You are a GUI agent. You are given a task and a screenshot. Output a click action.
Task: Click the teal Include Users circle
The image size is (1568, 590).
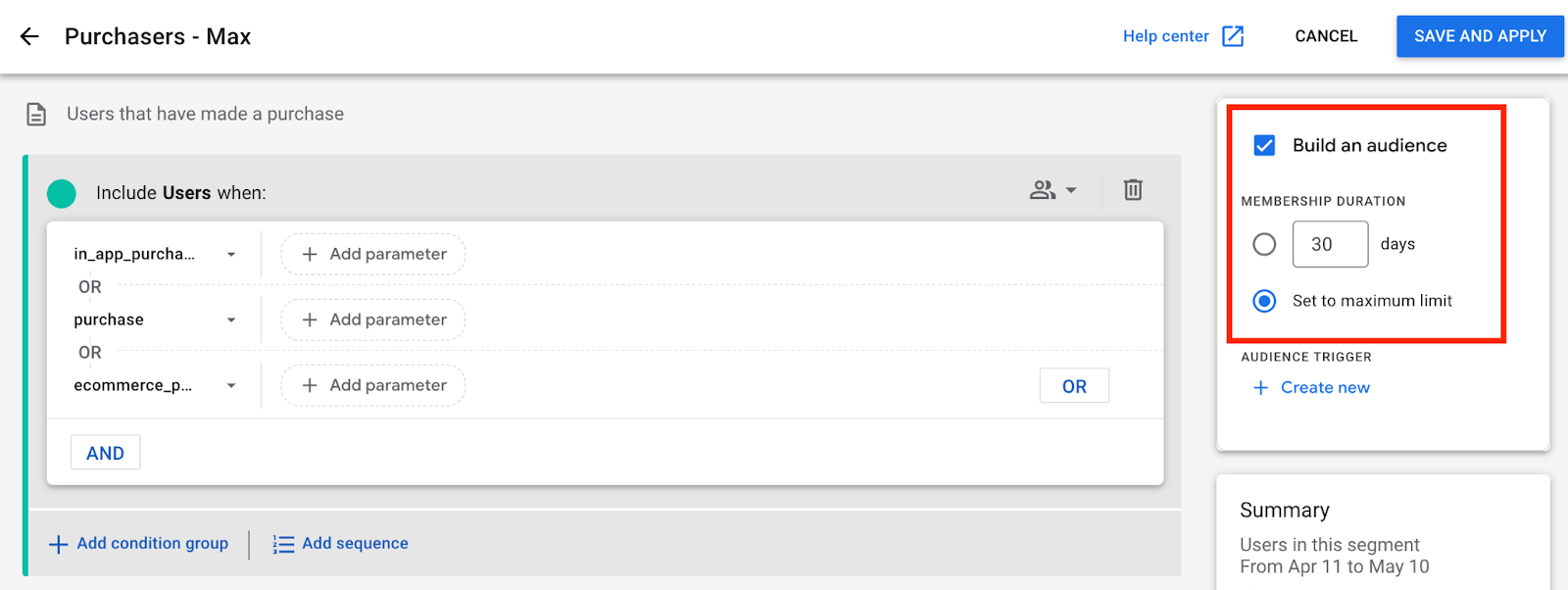pos(62,193)
